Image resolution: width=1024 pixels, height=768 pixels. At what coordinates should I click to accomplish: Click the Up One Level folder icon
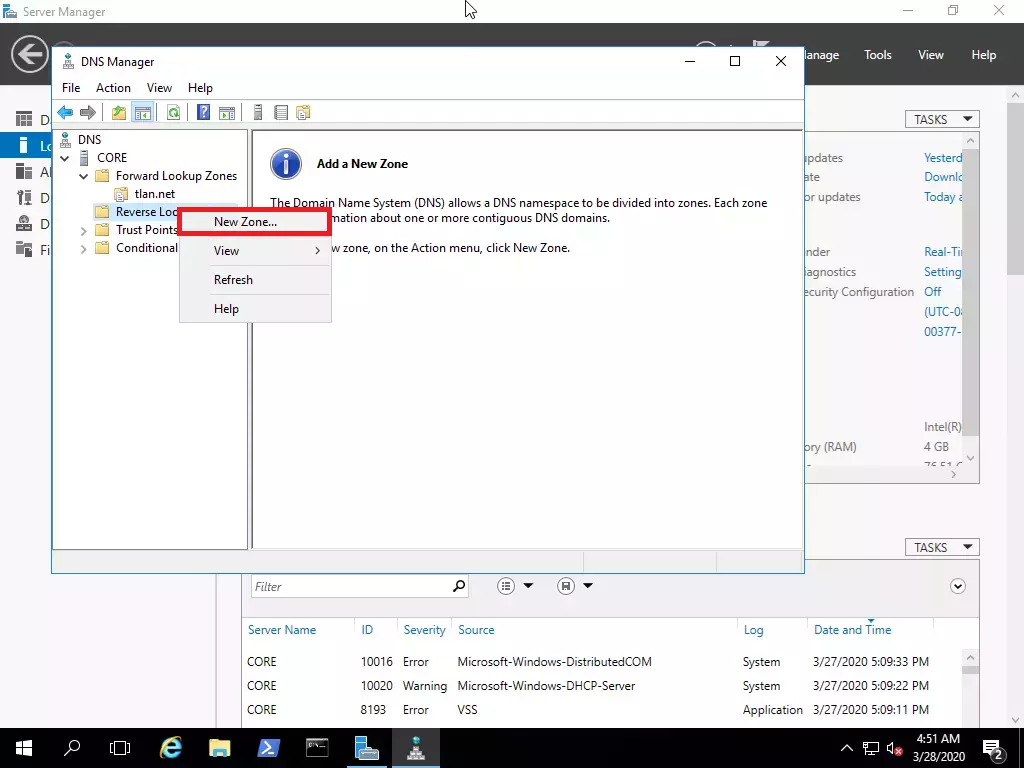click(119, 112)
